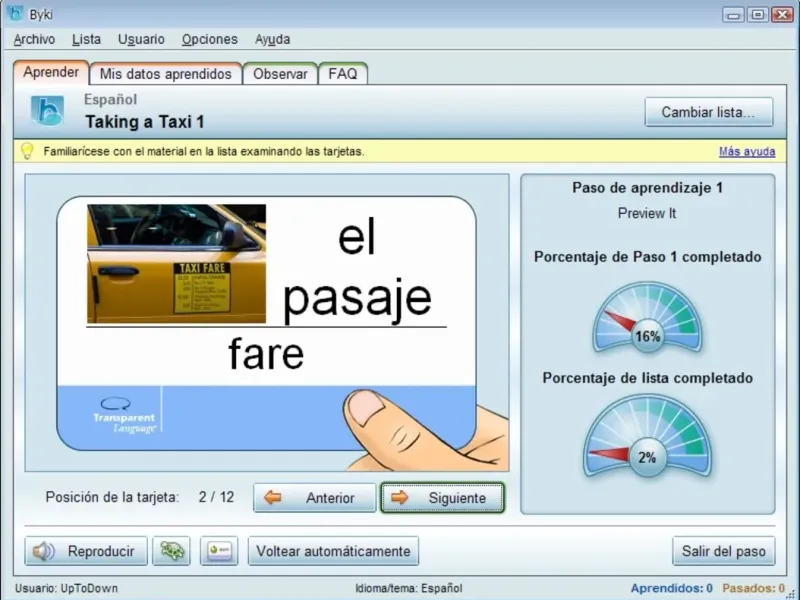Open the Ayuda menu
The width and height of the screenshot is (800, 600).
tap(272, 39)
